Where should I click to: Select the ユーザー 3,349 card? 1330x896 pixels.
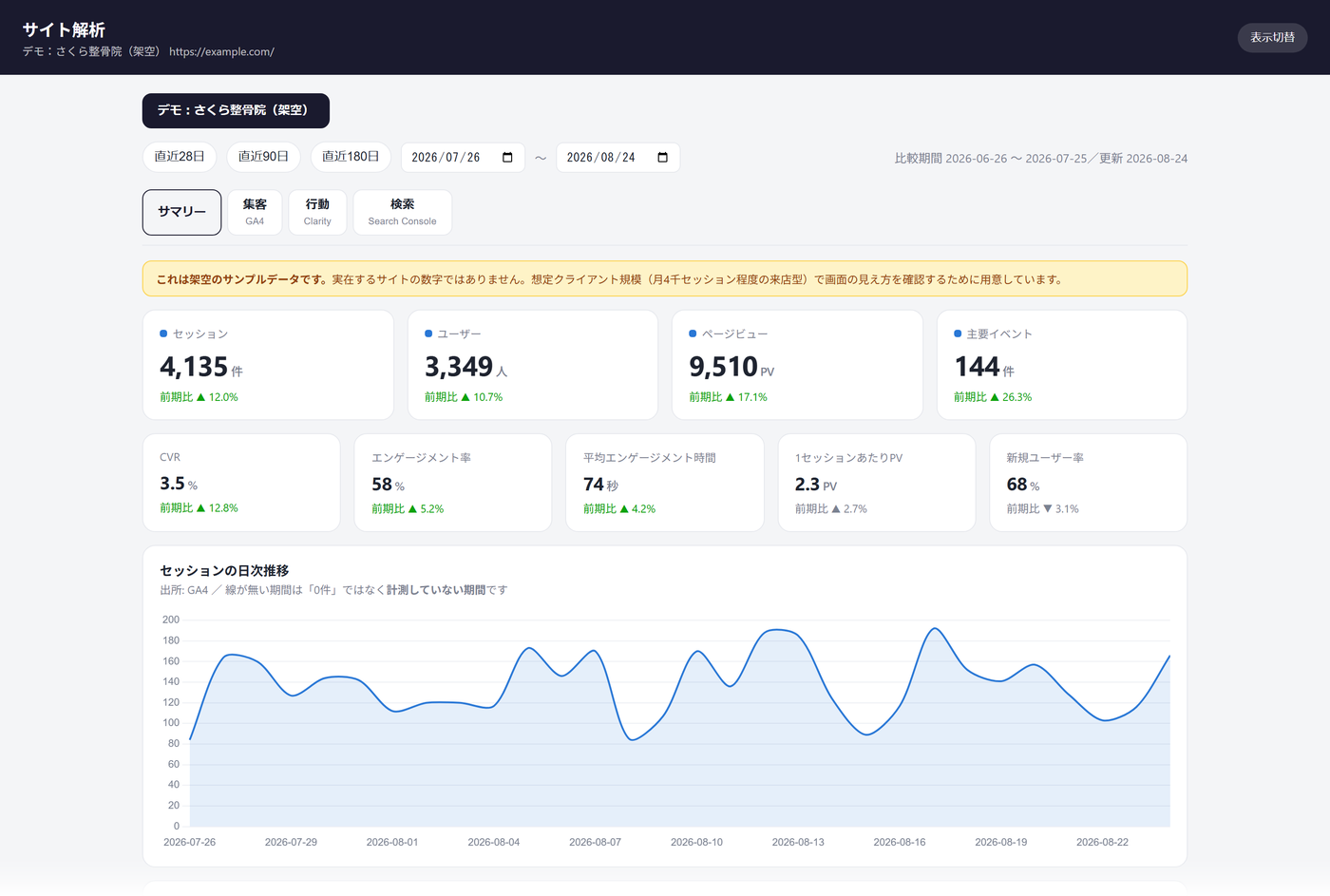pyautogui.click(x=533, y=365)
